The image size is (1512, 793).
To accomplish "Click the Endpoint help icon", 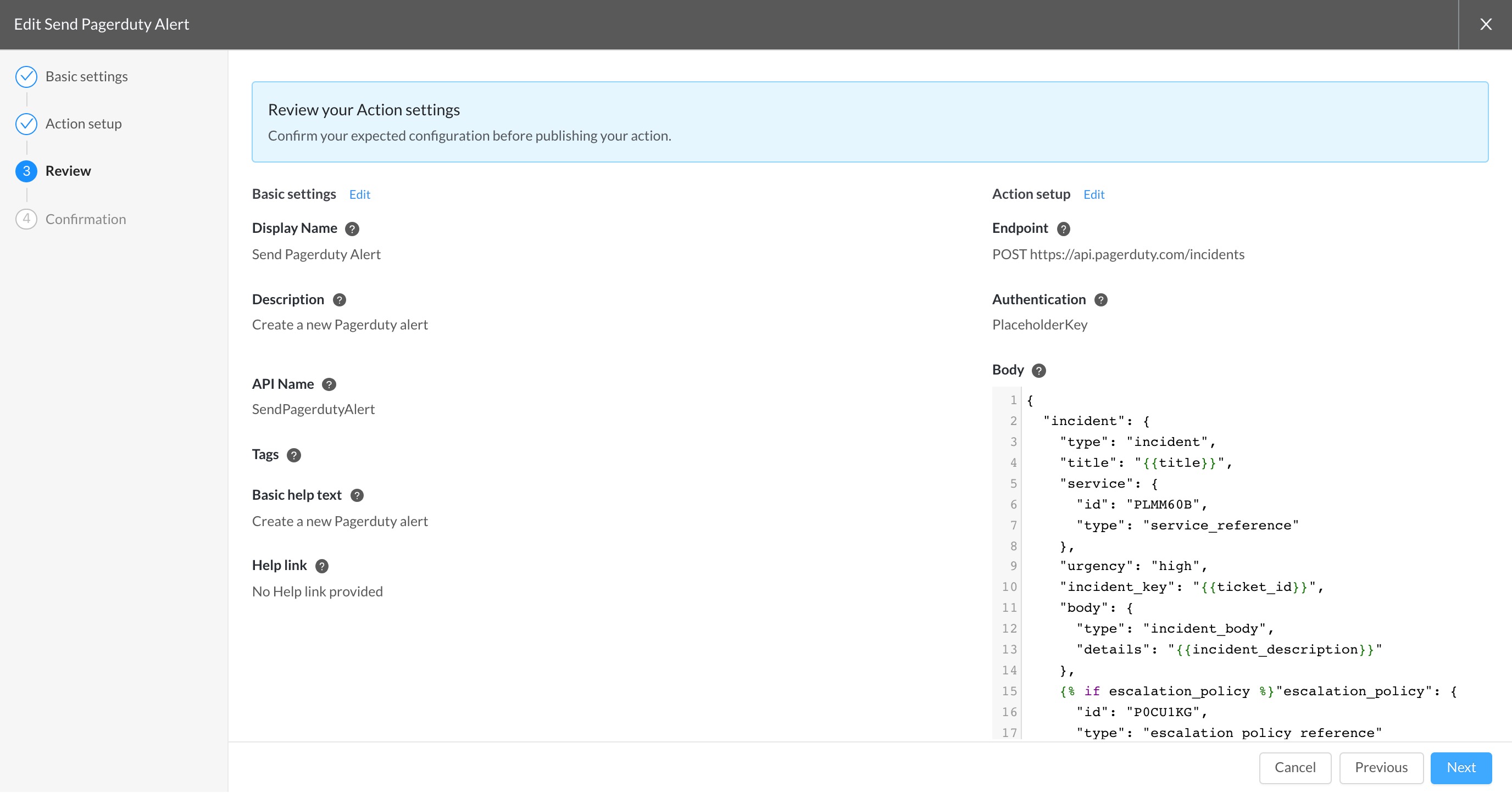I will 1064,229.
